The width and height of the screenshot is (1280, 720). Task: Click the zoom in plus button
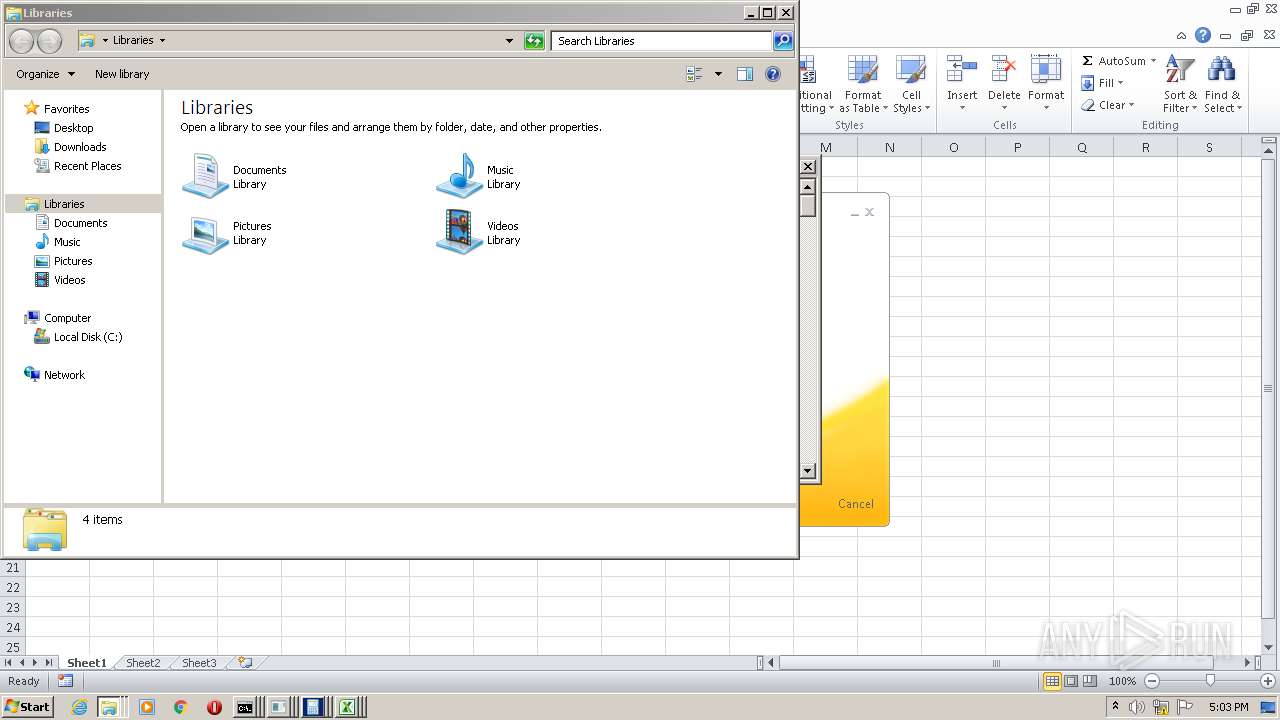pos(1268,681)
